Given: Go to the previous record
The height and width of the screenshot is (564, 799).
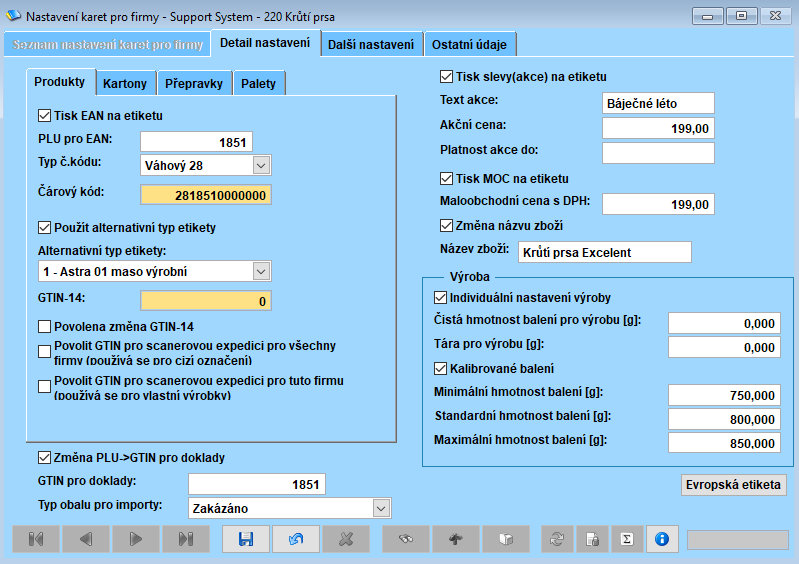Looking at the screenshot, I should click(x=86, y=539).
